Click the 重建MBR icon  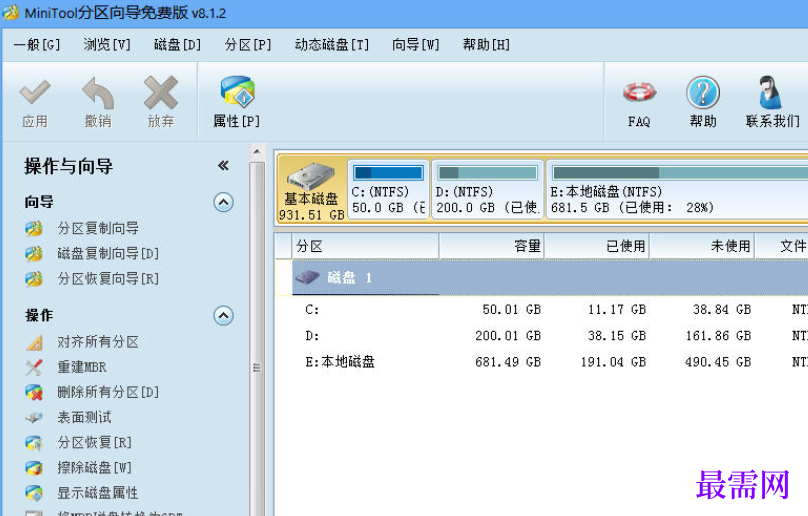(x=34, y=367)
